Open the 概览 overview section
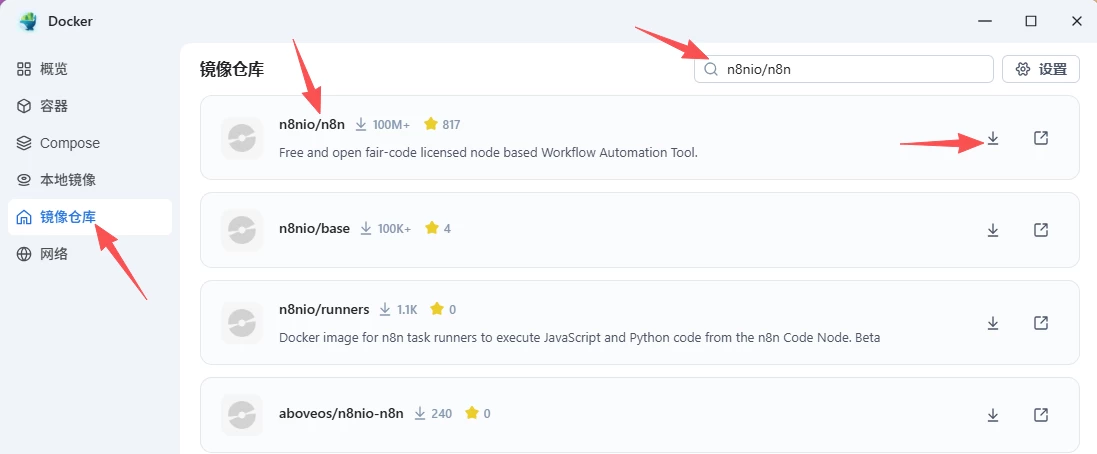 (x=54, y=69)
